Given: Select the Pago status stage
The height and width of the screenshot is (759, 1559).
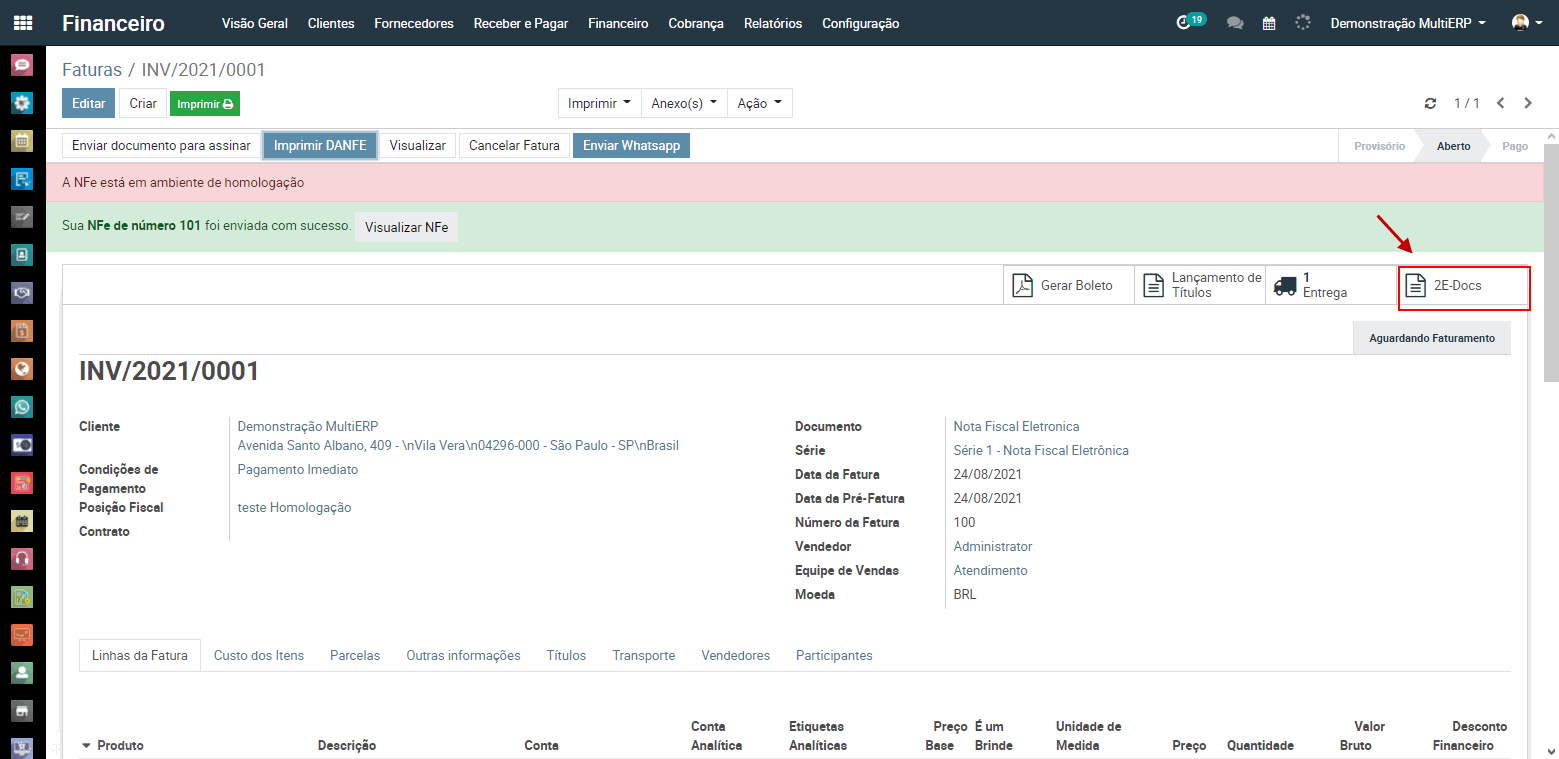Looking at the screenshot, I should pos(1514,146).
